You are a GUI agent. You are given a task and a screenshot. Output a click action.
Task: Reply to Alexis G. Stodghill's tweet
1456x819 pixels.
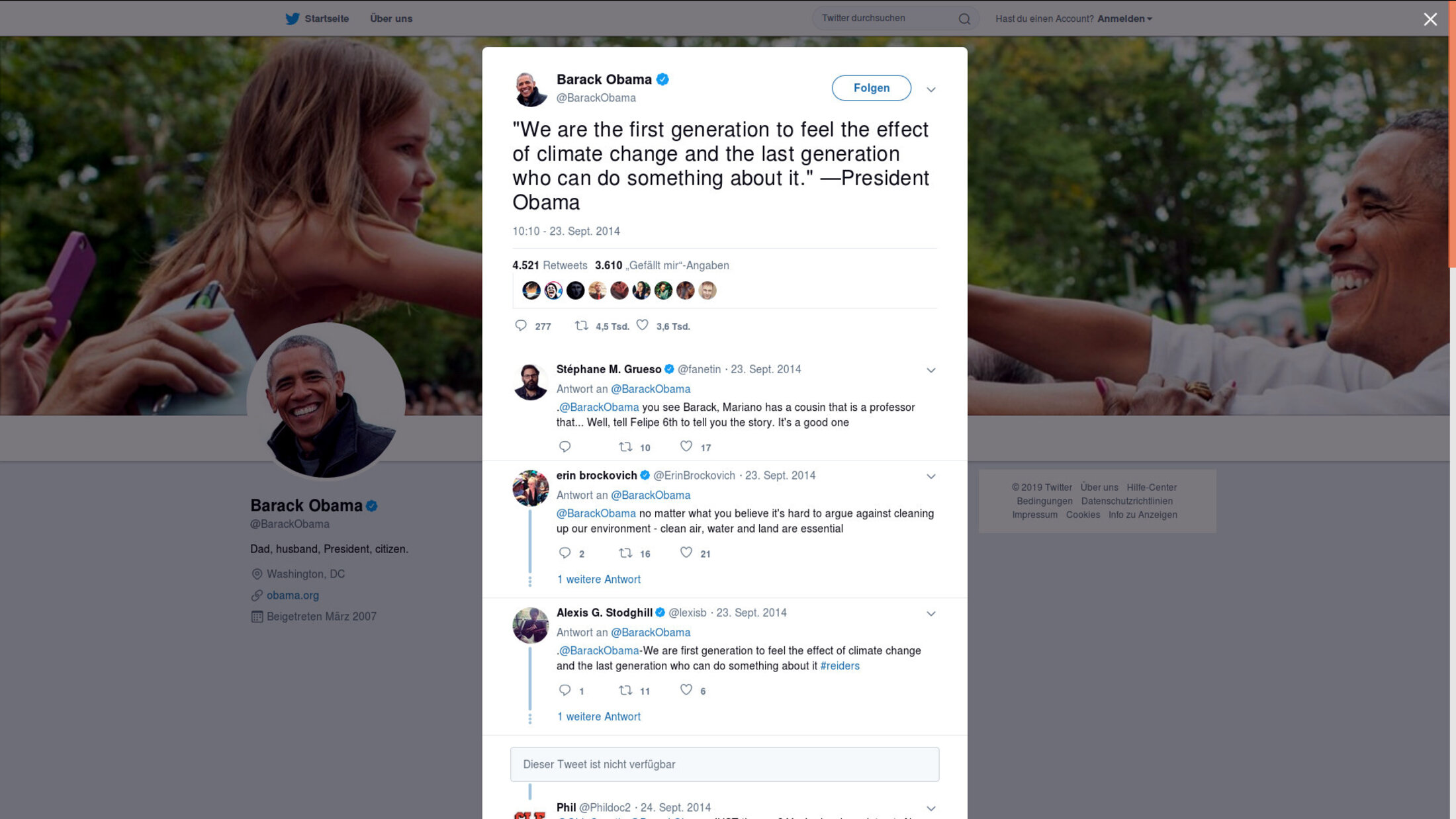click(565, 691)
